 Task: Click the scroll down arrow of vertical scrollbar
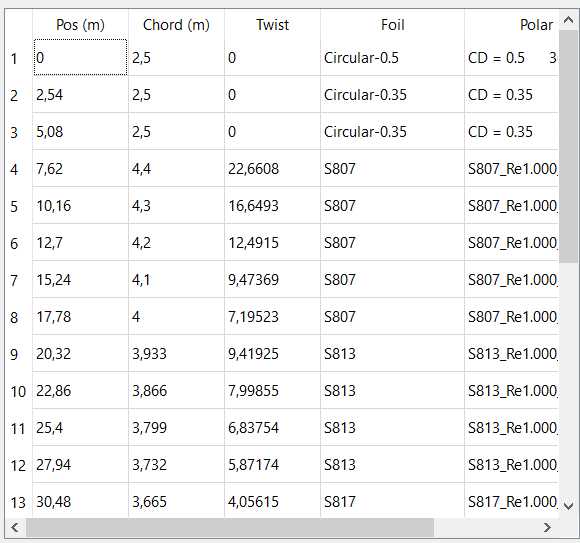tap(569, 506)
